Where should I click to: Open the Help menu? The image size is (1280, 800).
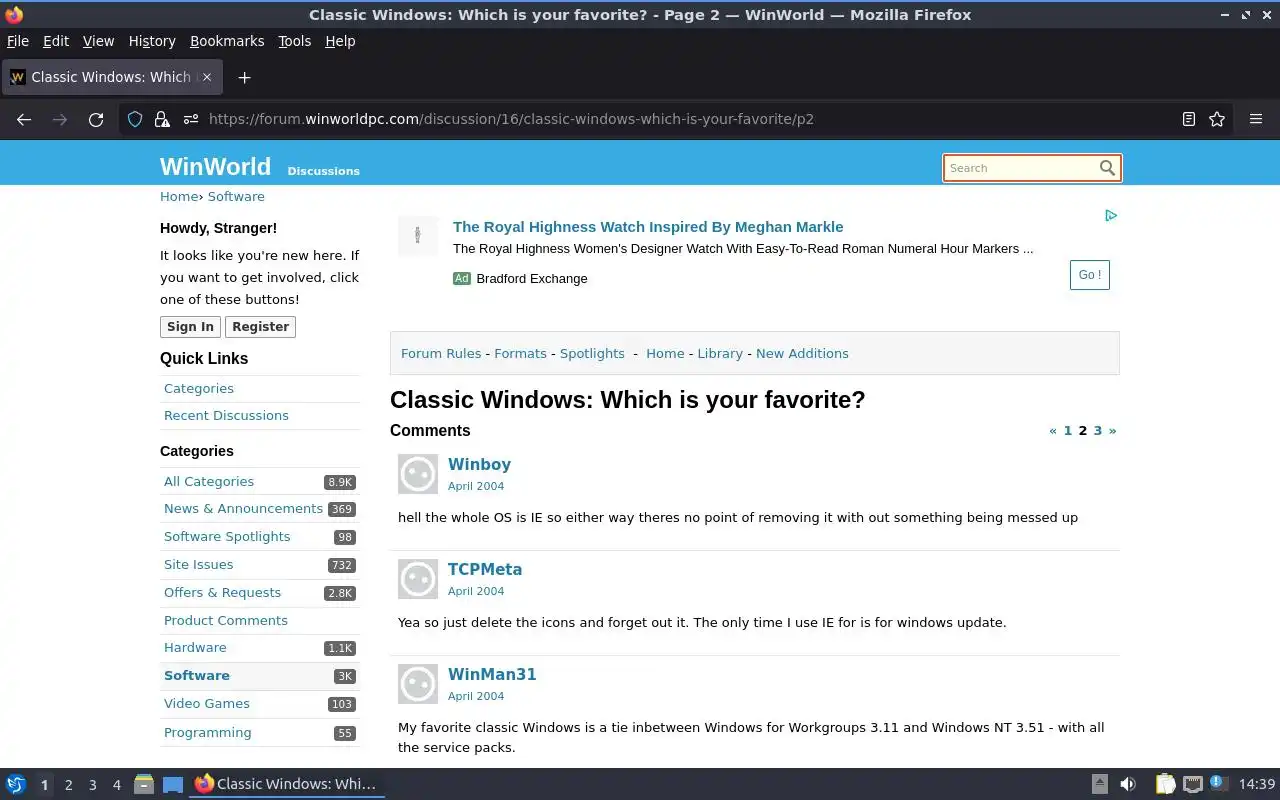point(340,41)
